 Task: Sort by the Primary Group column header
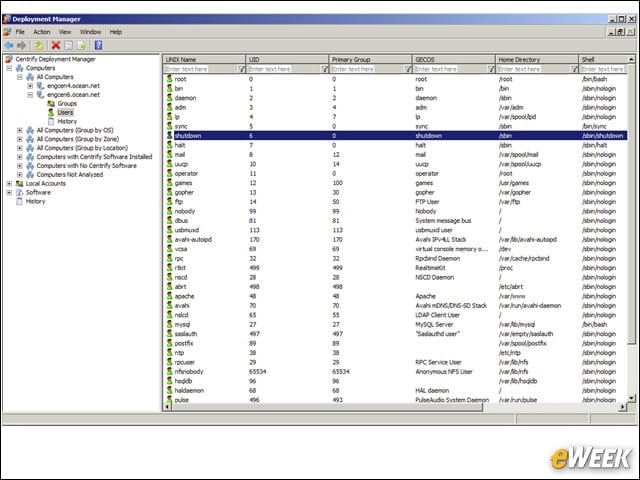point(371,59)
